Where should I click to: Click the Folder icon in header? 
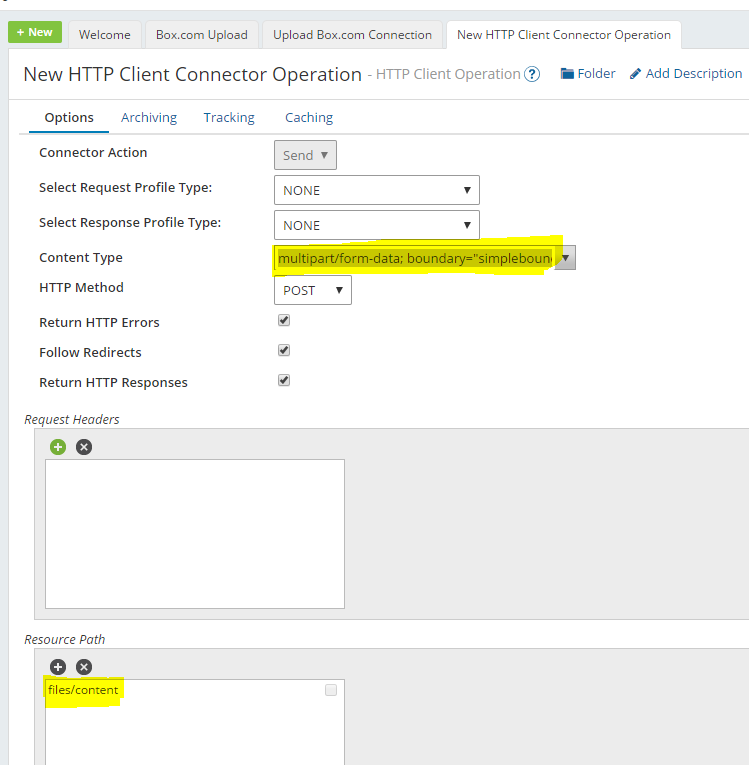(567, 74)
